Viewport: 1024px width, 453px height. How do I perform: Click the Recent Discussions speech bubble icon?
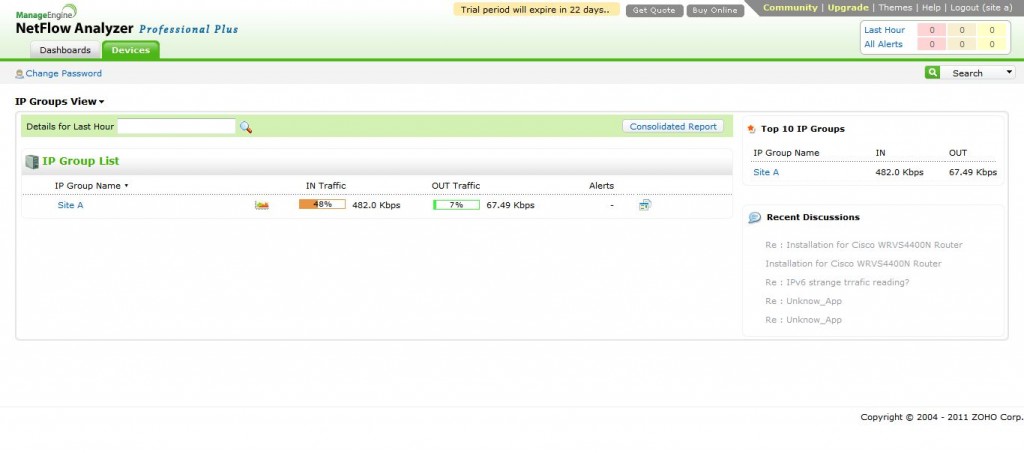pyautogui.click(x=755, y=217)
